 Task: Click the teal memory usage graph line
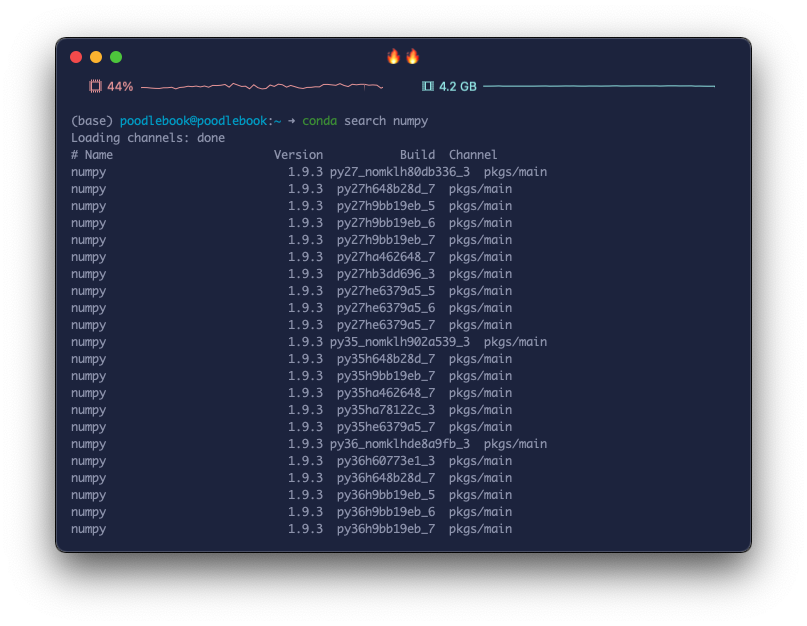point(599,86)
